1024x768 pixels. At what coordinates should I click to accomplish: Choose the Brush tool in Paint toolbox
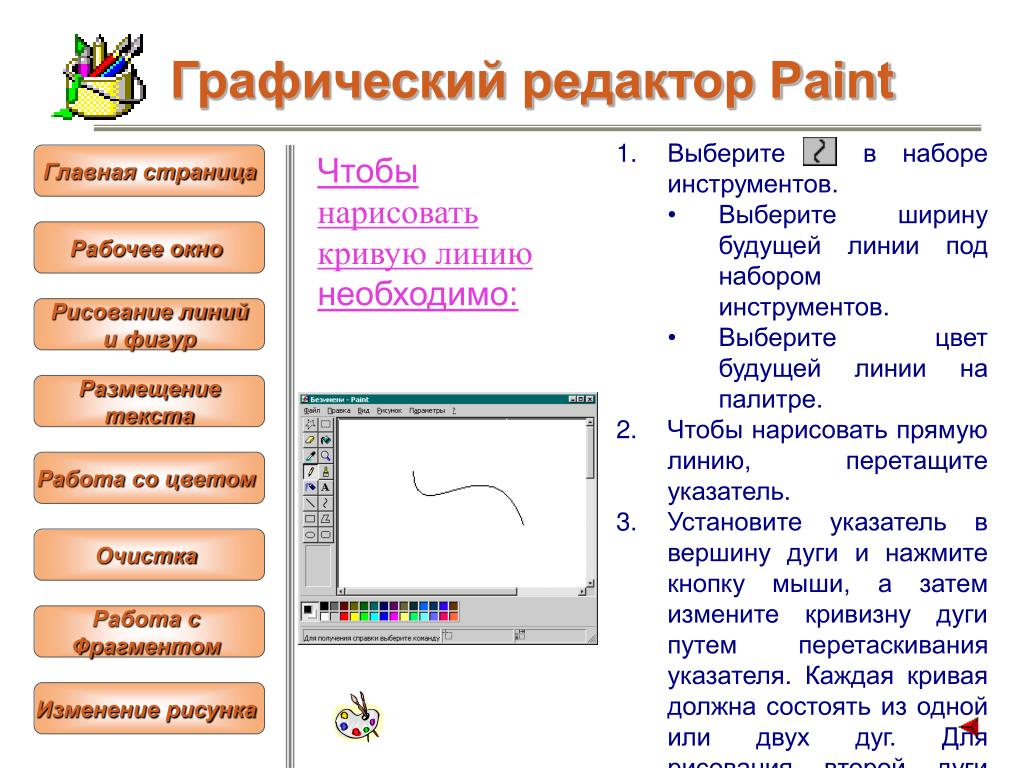325,472
